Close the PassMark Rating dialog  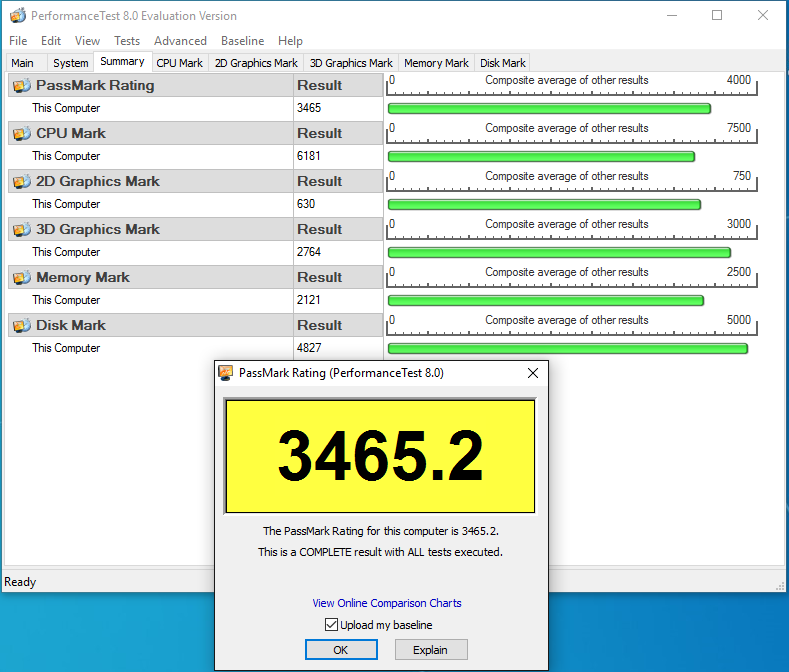point(533,373)
